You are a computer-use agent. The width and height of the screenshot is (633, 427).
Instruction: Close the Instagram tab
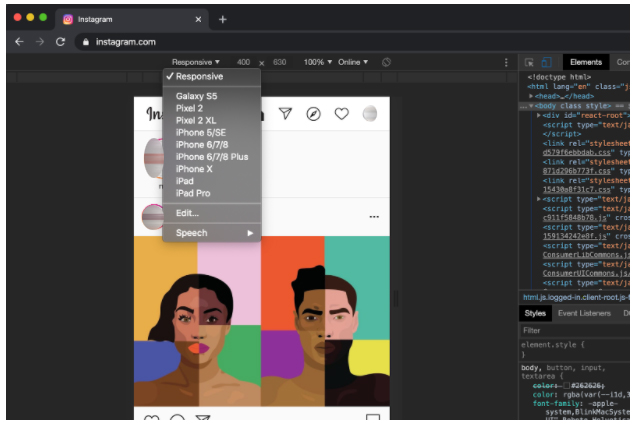[198, 19]
